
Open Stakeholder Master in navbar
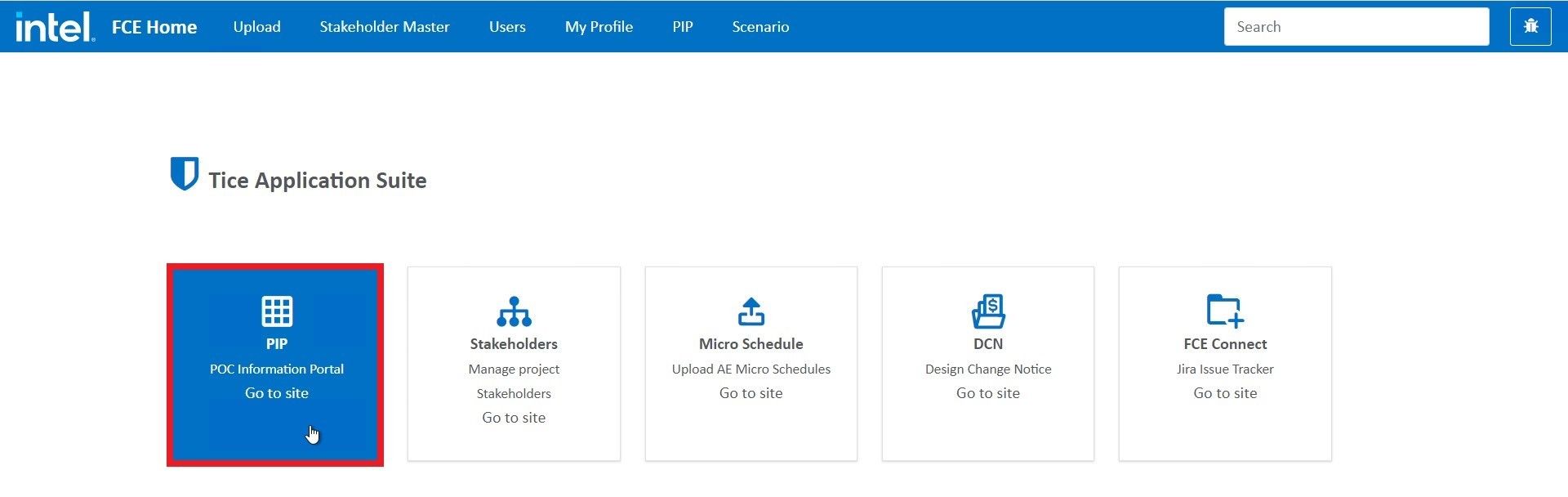(384, 27)
